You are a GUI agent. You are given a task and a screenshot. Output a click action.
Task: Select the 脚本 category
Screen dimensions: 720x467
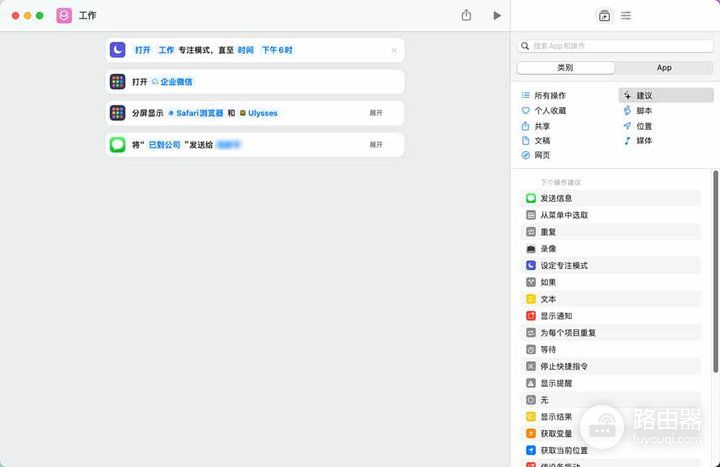(644, 110)
